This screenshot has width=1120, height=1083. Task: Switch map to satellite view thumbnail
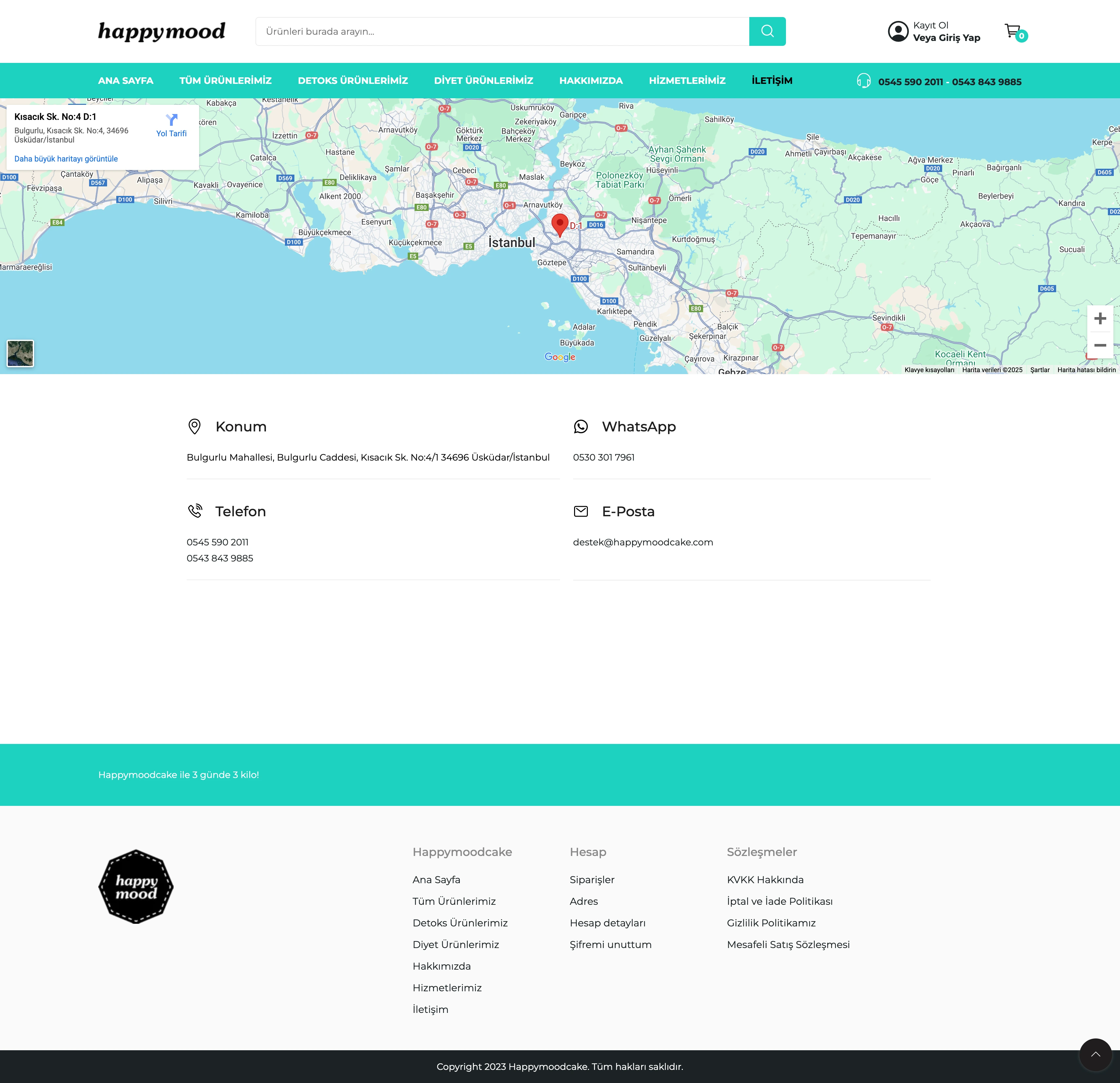coord(21,353)
